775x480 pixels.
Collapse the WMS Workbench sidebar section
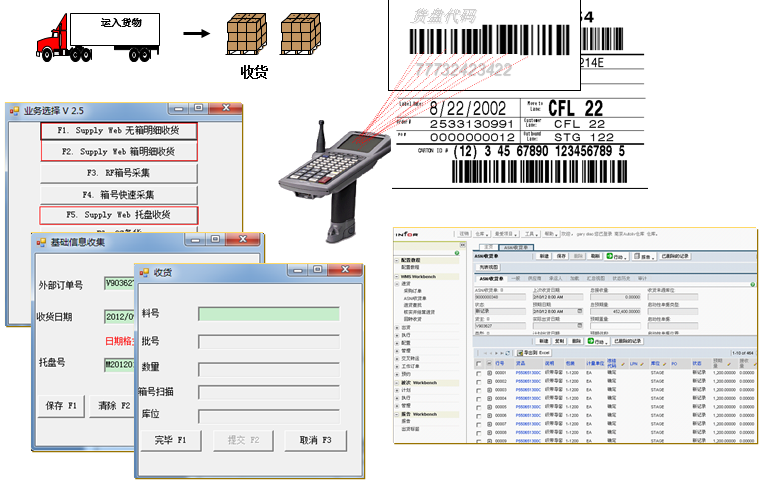(x=397, y=276)
